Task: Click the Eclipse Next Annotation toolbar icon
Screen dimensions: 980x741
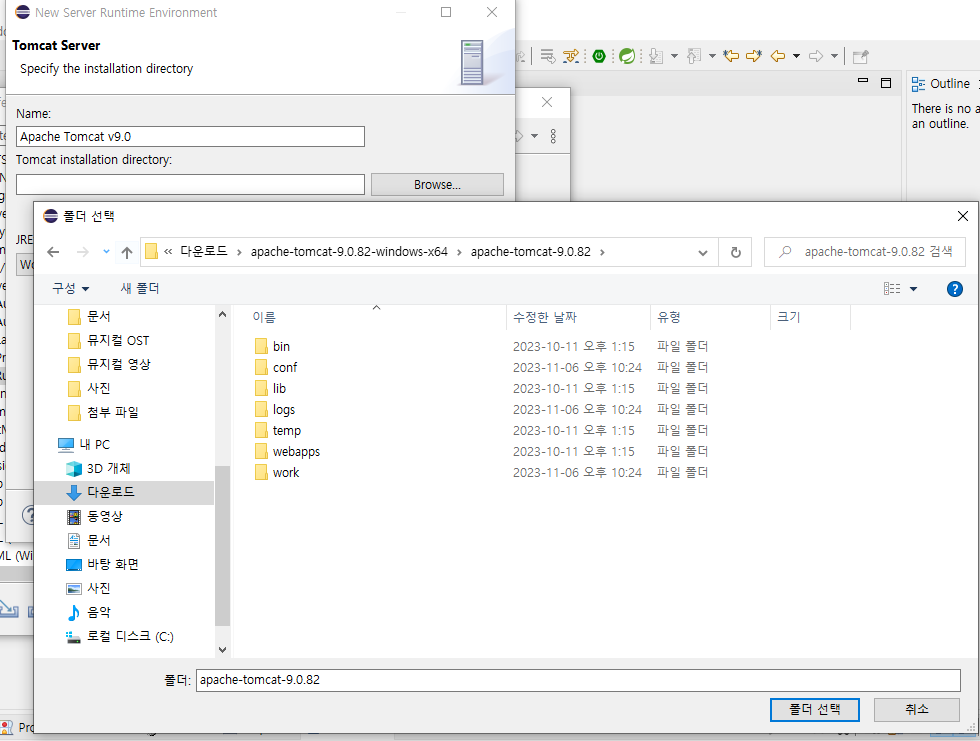Action: point(656,56)
